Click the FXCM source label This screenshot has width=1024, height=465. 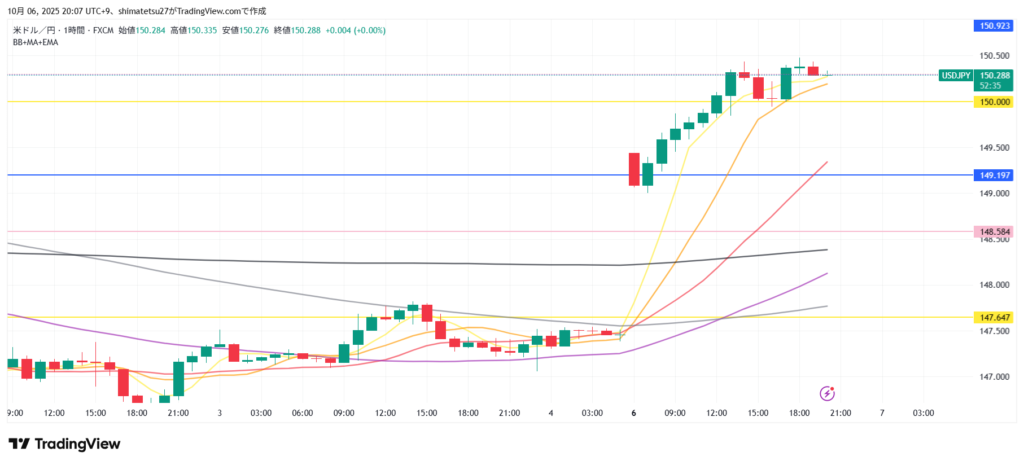click(100, 30)
